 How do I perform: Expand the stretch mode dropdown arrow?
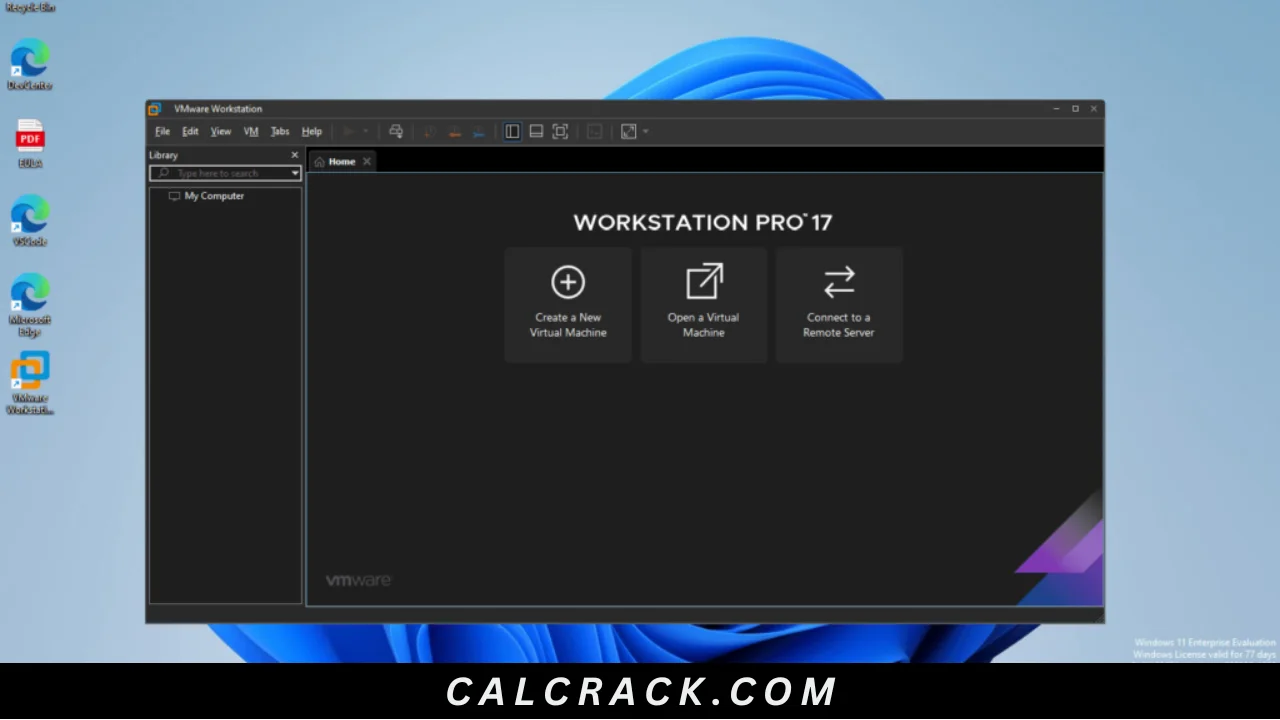click(x=646, y=131)
